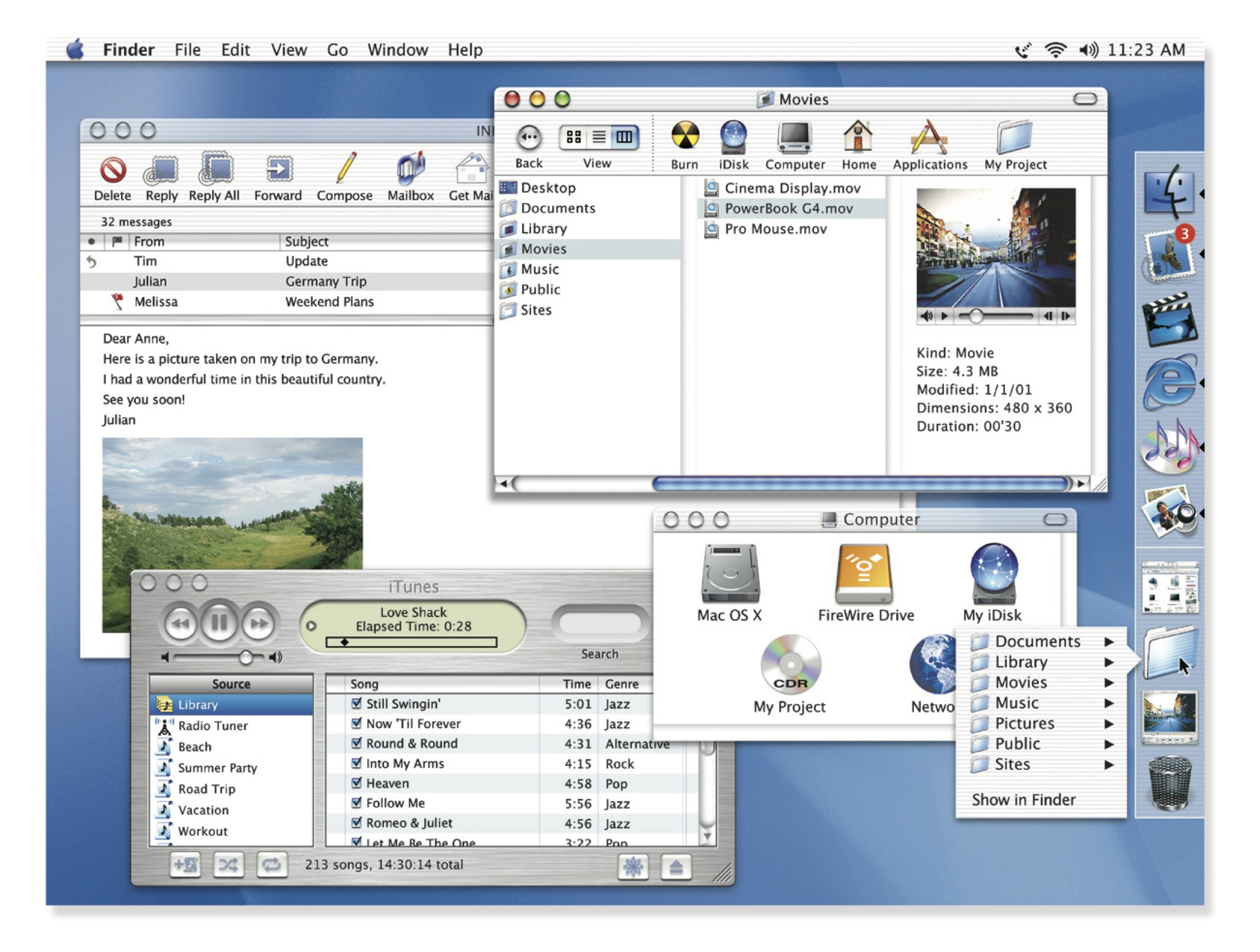Uncheck the song Romeo & Juliet
Screen dimensions: 1260x952
pyautogui.click(x=356, y=823)
